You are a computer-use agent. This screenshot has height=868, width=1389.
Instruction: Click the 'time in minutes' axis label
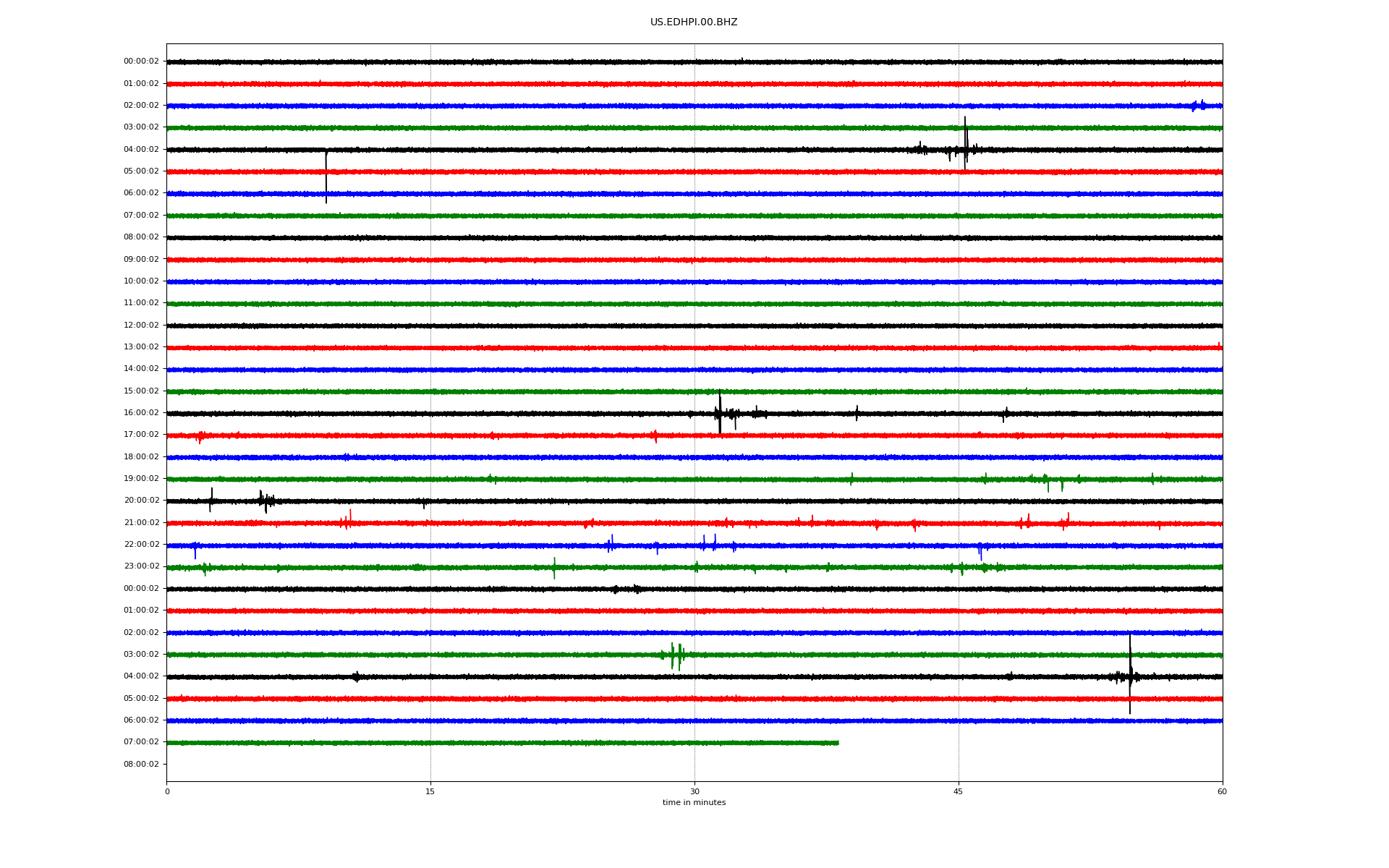[694, 803]
